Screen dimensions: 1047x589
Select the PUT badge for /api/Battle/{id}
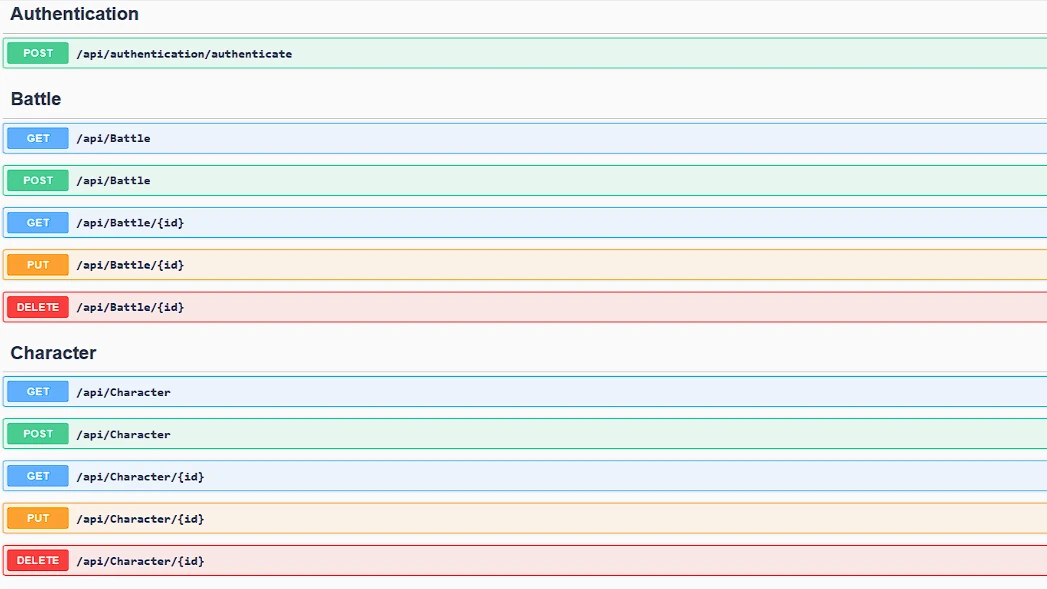[x=38, y=265]
